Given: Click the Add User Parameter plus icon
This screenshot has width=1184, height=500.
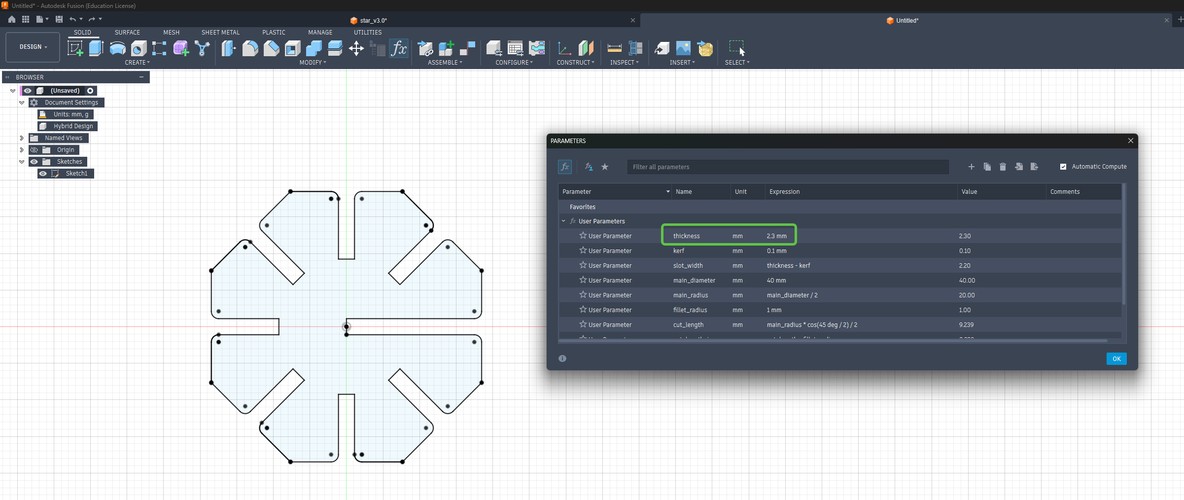Looking at the screenshot, I should tap(972, 167).
